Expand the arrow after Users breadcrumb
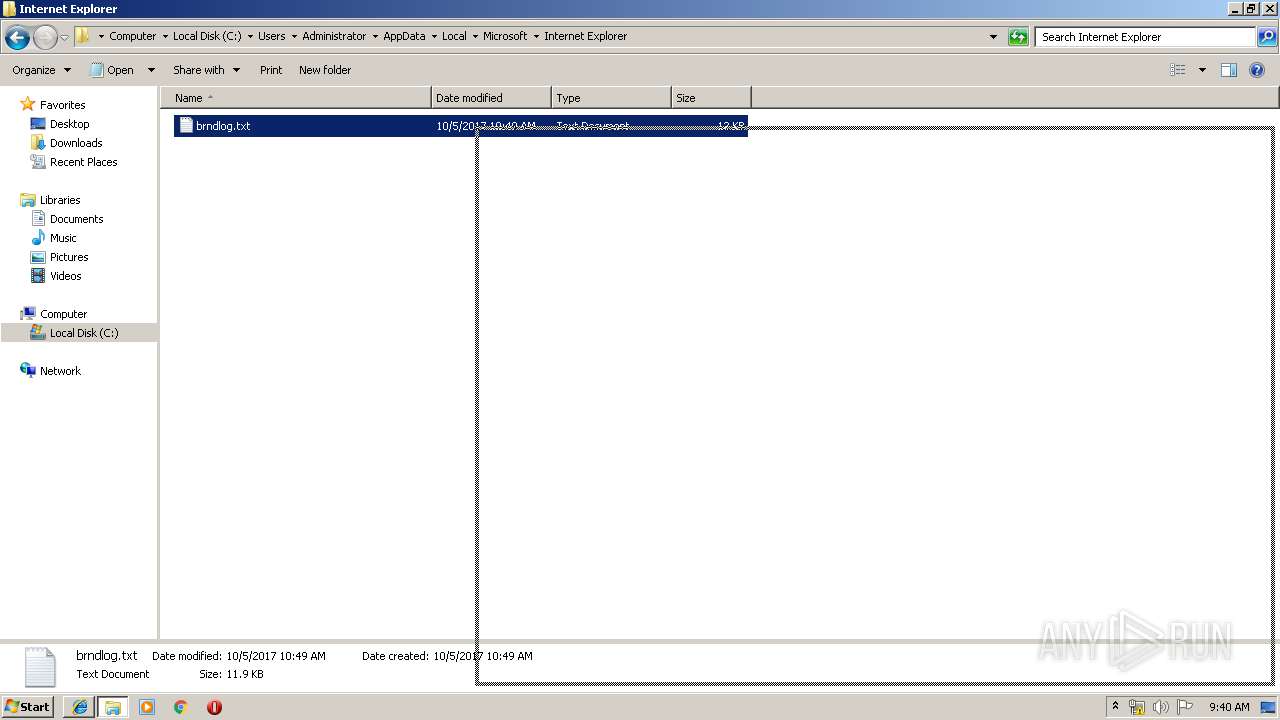This screenshot has height=720, width=1280. tap(294, 36)
